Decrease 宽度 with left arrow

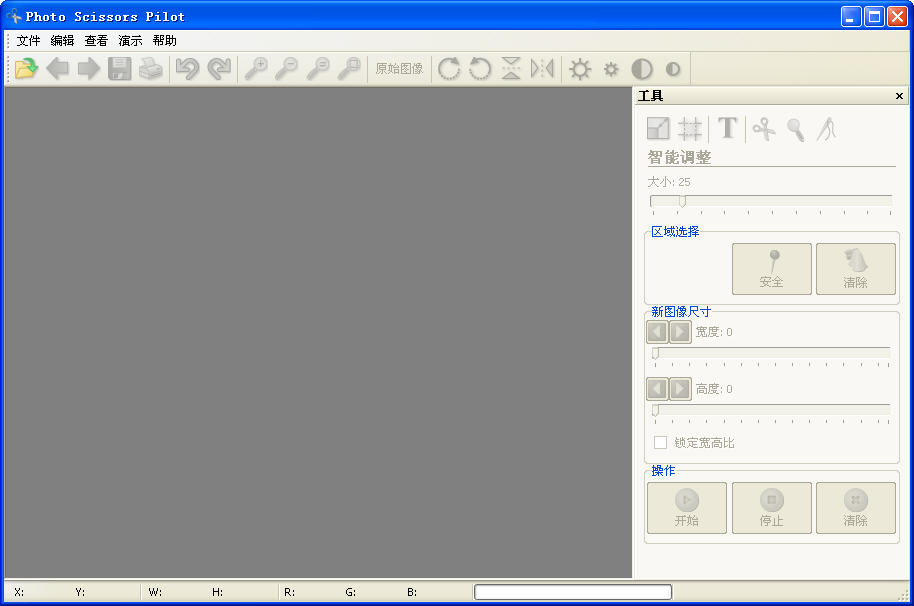658,332
